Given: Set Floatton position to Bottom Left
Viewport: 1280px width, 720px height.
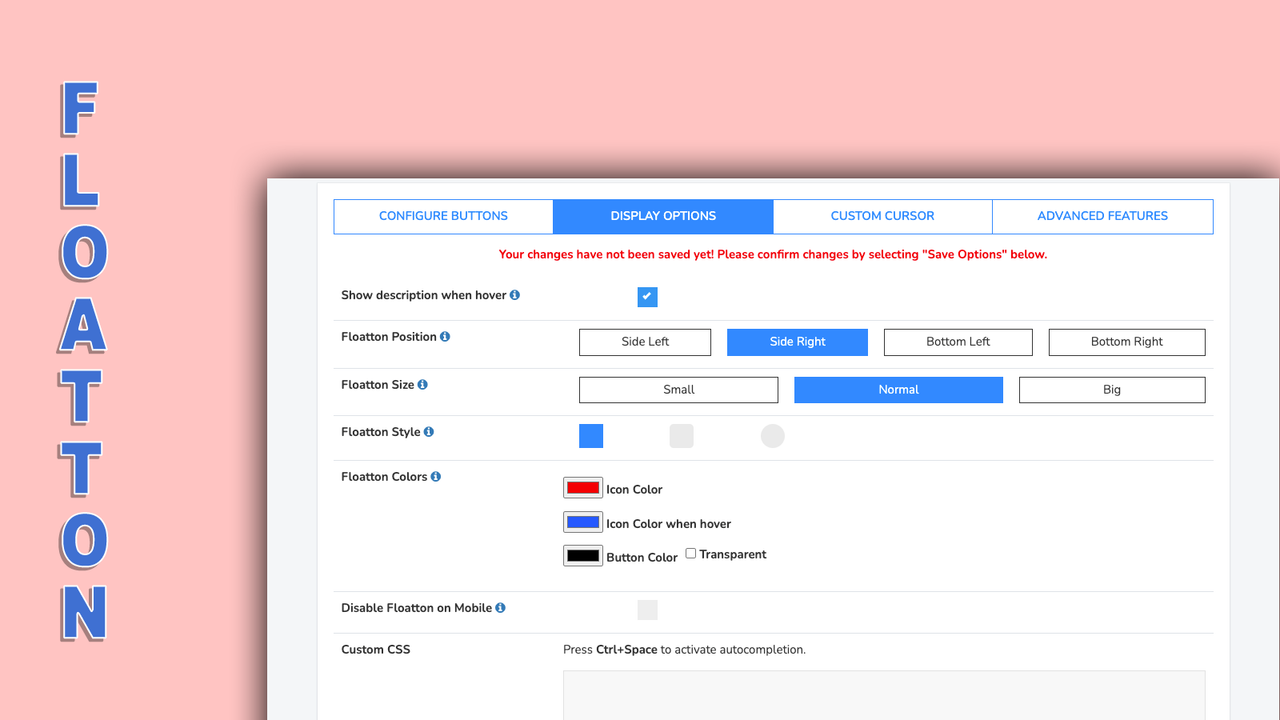Looking at the screenshot, I should point(958,342).
